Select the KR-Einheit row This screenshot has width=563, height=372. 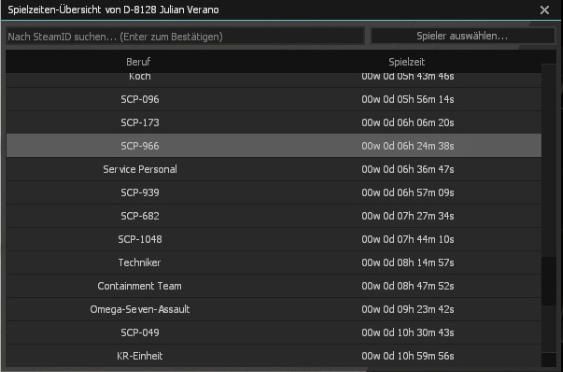[274, 356]
